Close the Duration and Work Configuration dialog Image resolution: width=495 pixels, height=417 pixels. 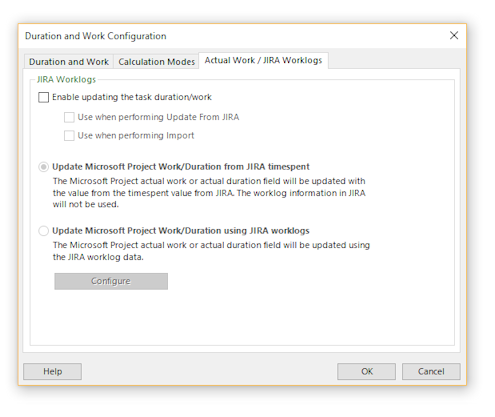[454, 35]
